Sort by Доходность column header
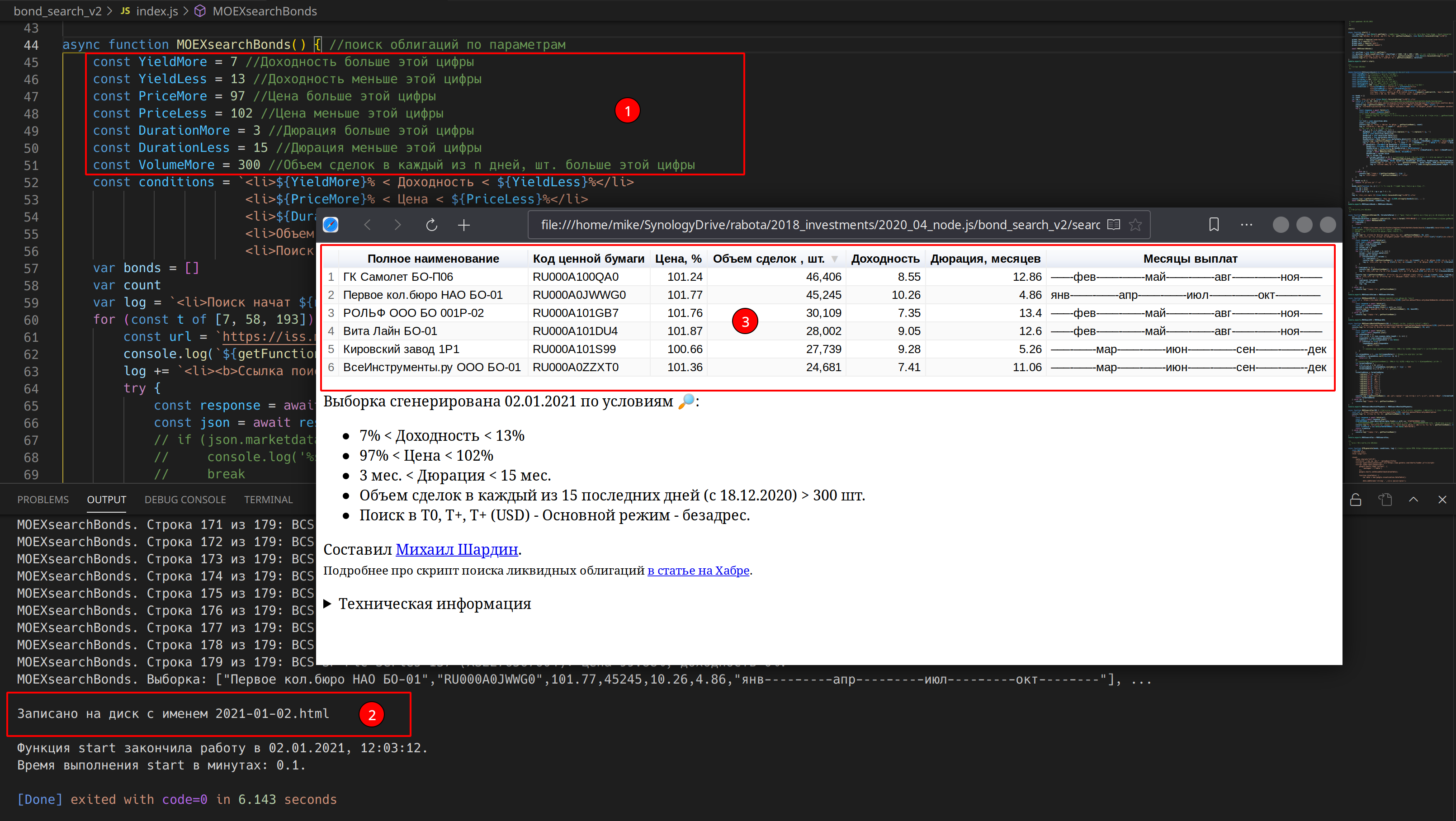Image resolution: width=1456 pixels, height=821 pixels. 885,259
